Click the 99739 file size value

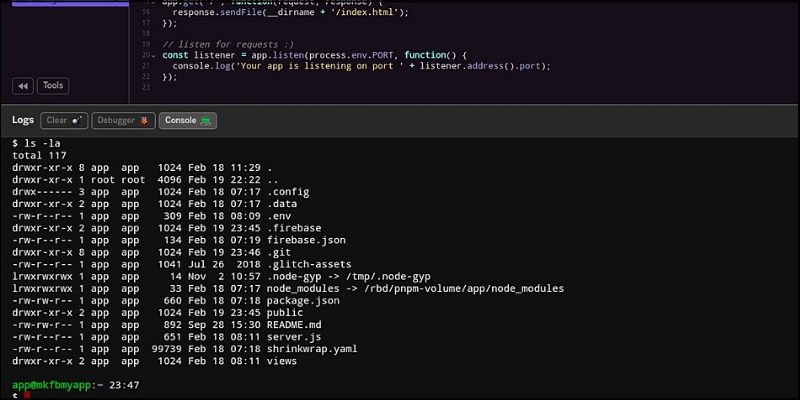point(166,349)
